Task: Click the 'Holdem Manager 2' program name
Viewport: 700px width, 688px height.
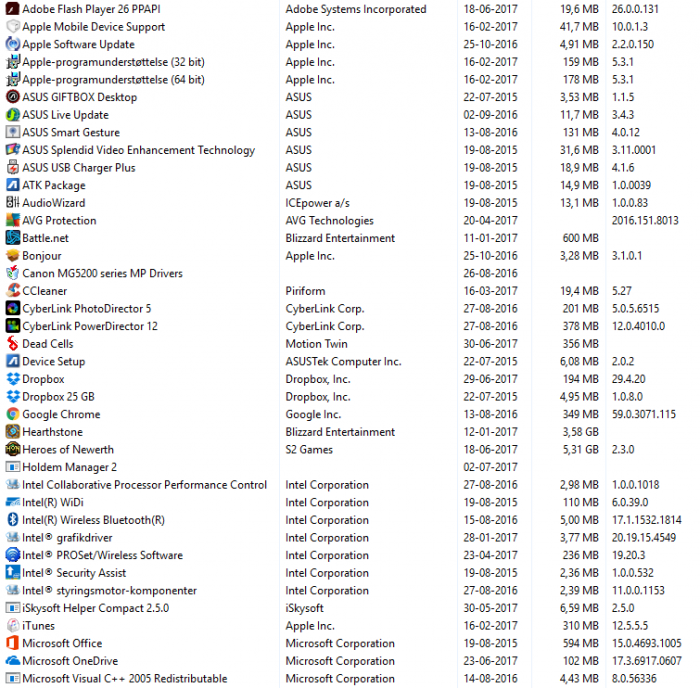Action: (x=70, y=467)
